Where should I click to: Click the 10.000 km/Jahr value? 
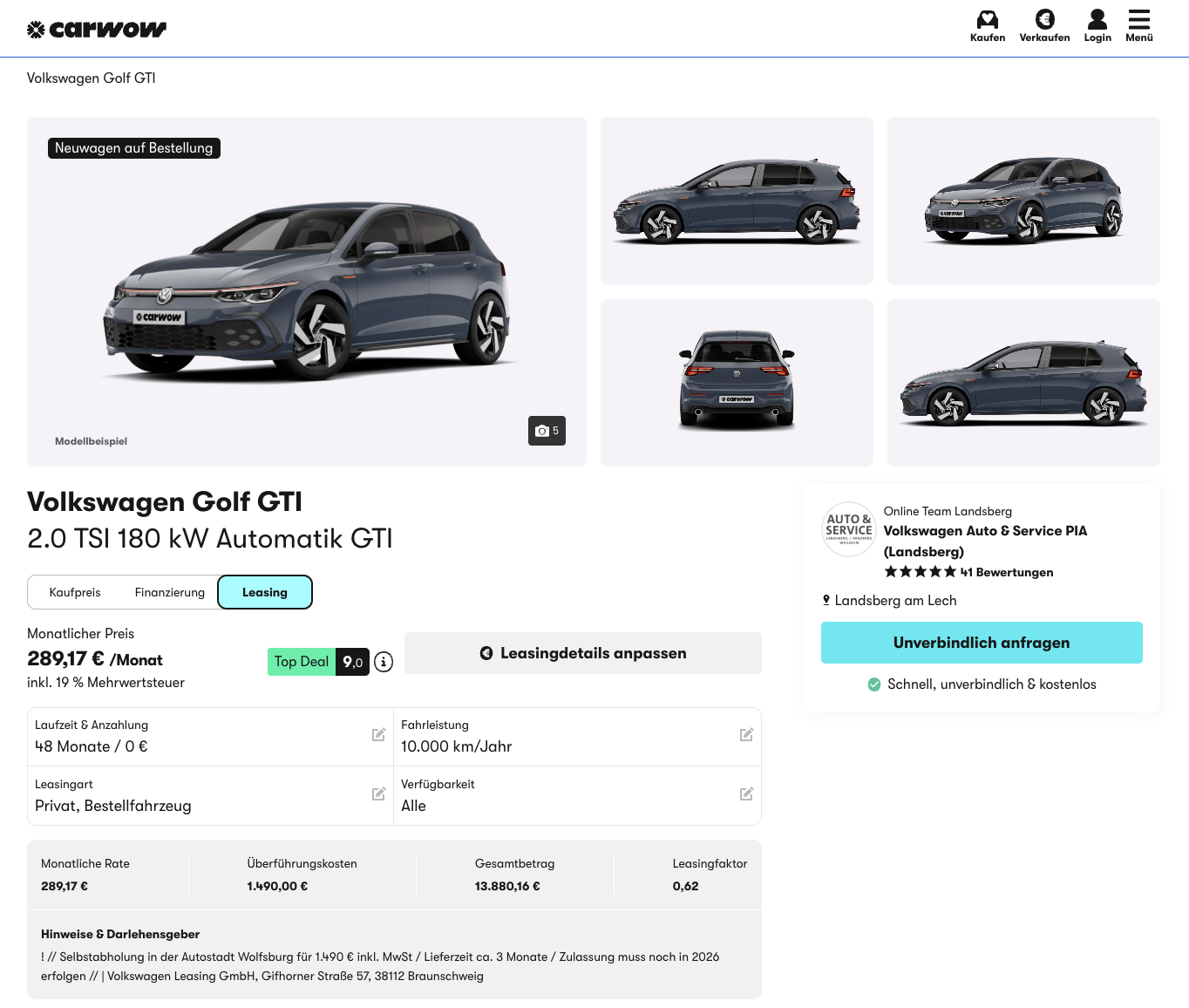click(x=457, y=746)
